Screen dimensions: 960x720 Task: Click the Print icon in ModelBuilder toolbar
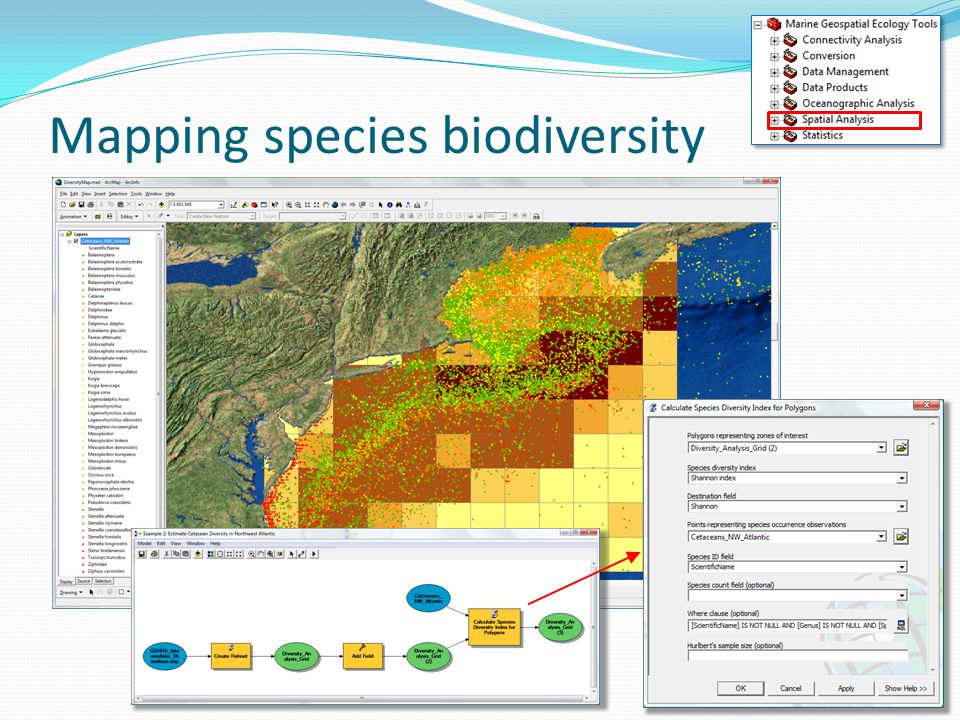pos(154,554)
